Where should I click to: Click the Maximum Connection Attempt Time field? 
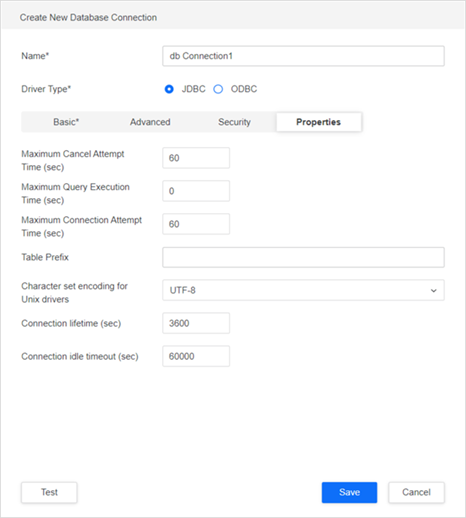click(196, 224)
